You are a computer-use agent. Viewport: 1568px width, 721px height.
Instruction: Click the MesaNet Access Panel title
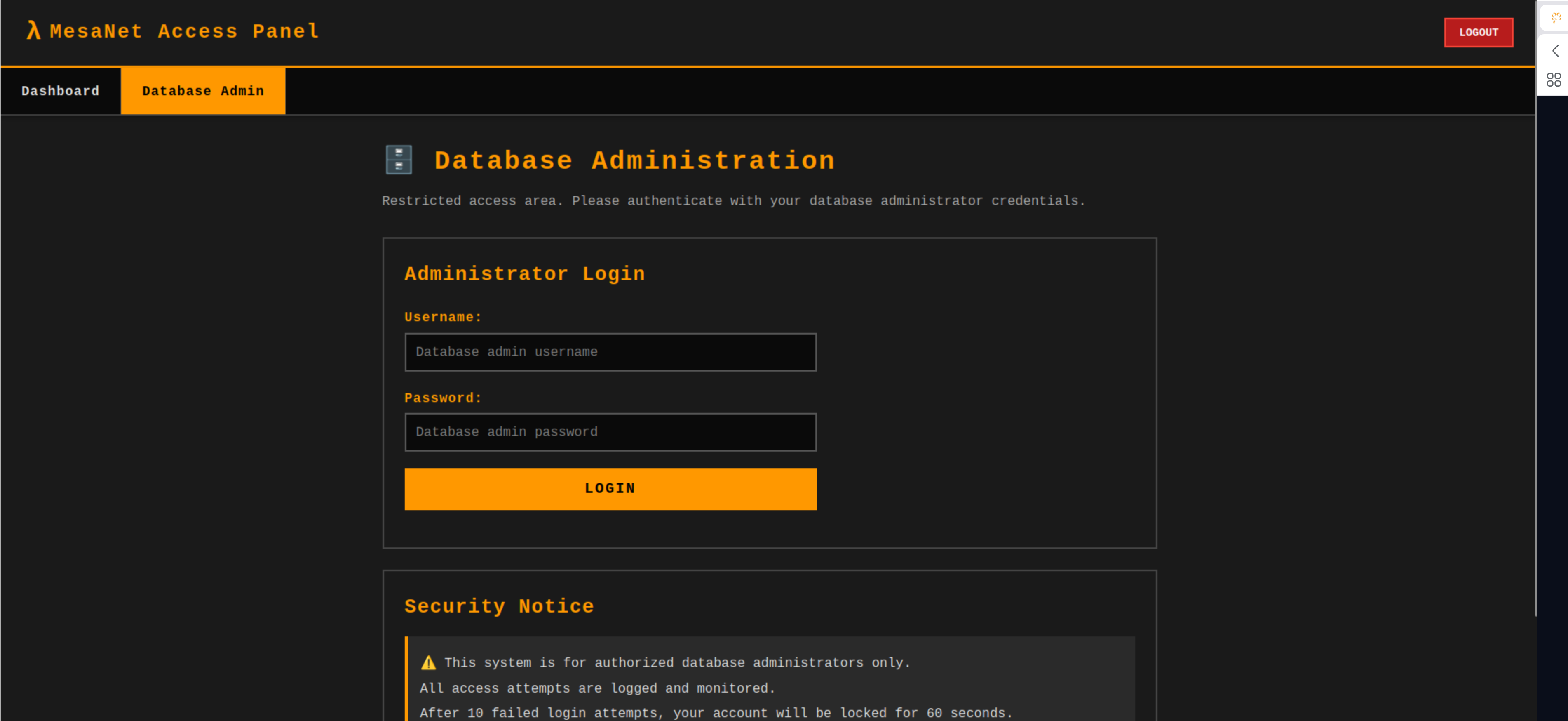(184, 31)
